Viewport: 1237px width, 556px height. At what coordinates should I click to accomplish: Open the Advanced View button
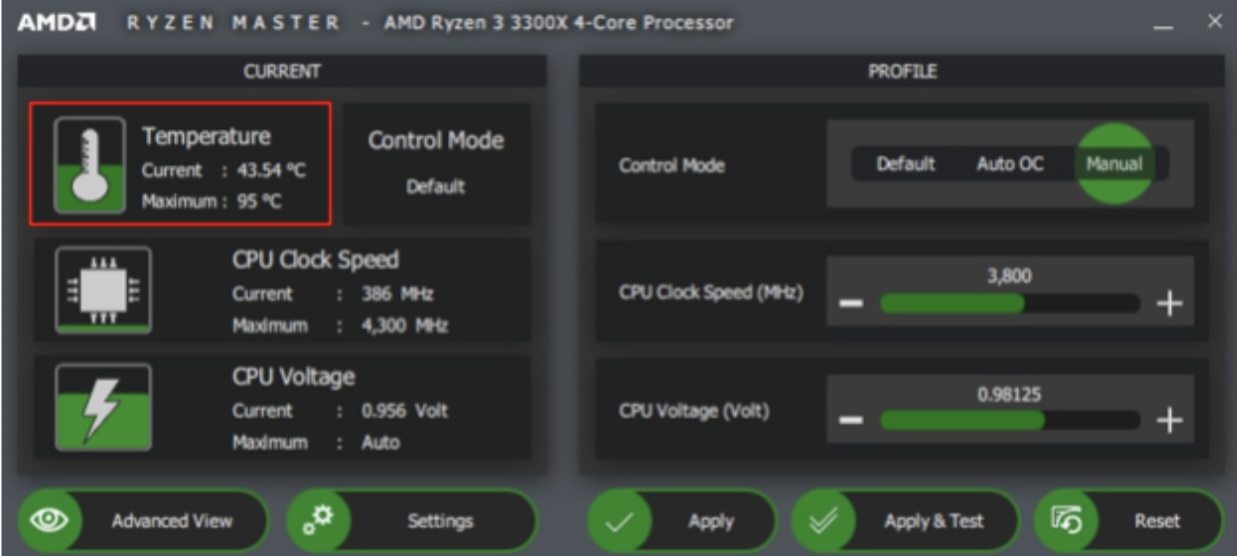coord(171,520)
